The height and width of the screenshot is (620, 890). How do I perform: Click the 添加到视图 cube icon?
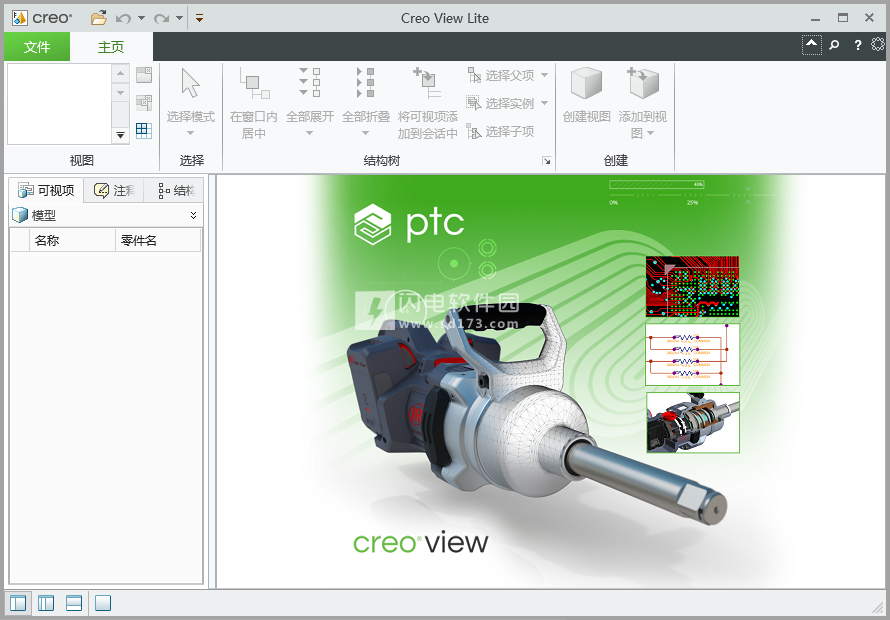[643, 83]
